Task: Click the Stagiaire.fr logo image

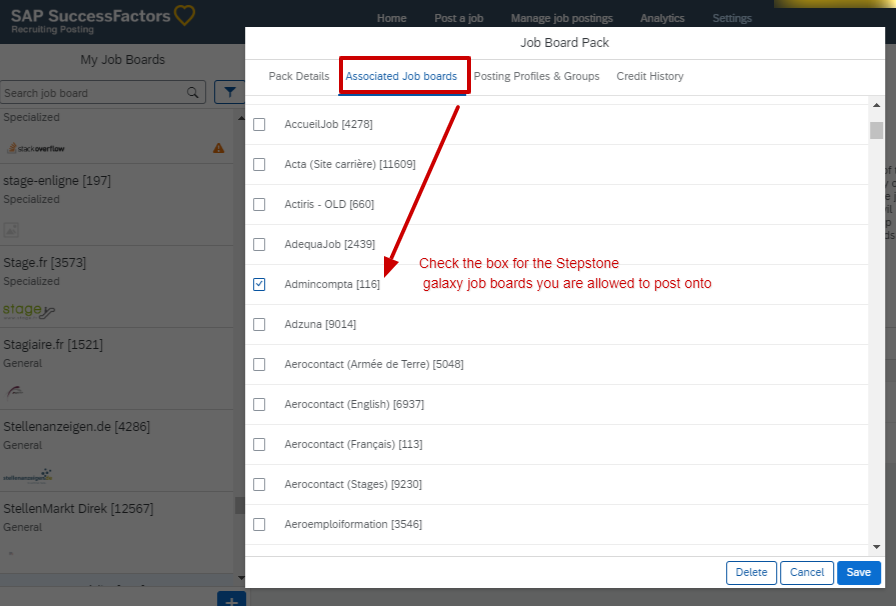Action: [x=15, y=392]
